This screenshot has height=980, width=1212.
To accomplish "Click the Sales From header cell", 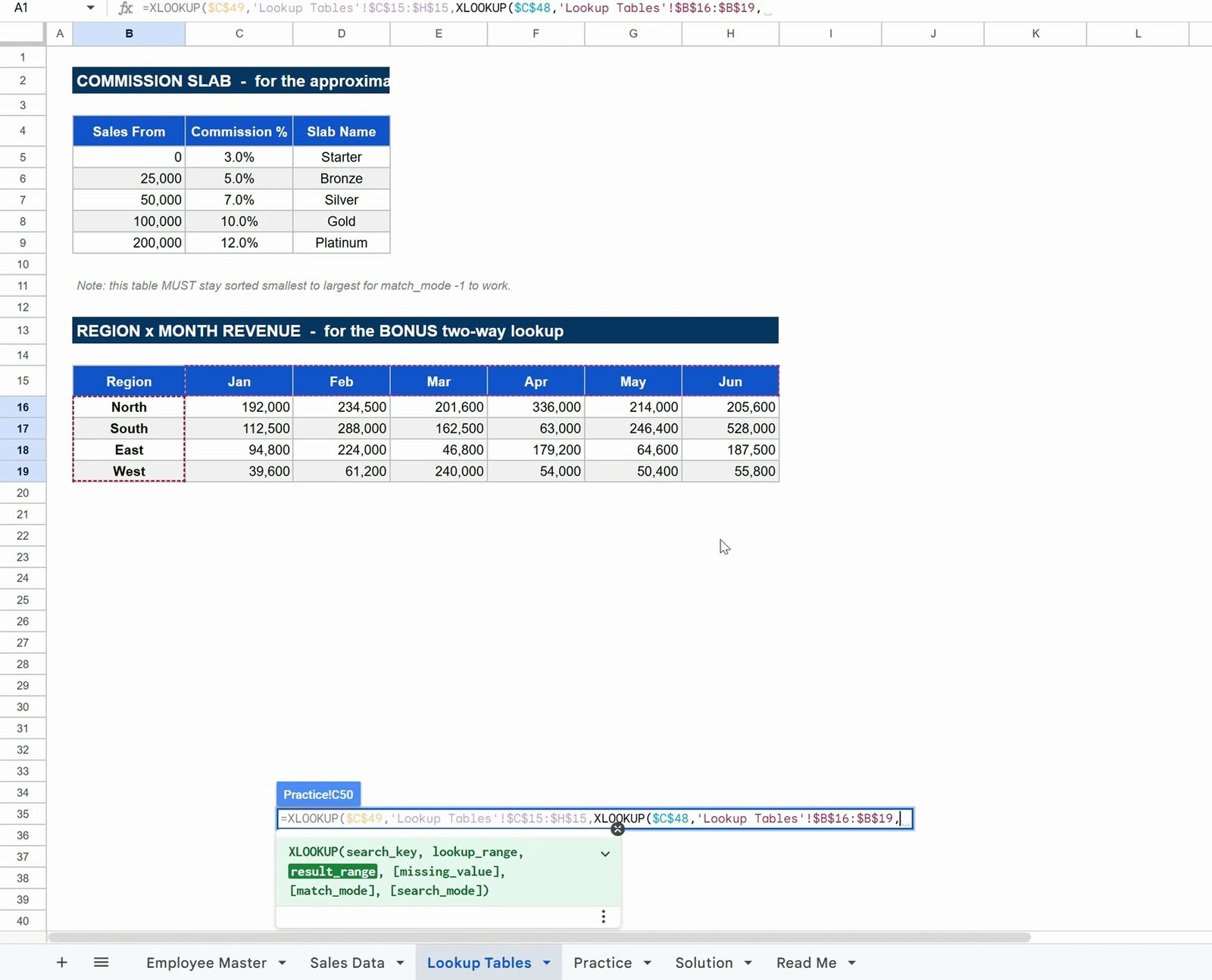I will [129, 131].
